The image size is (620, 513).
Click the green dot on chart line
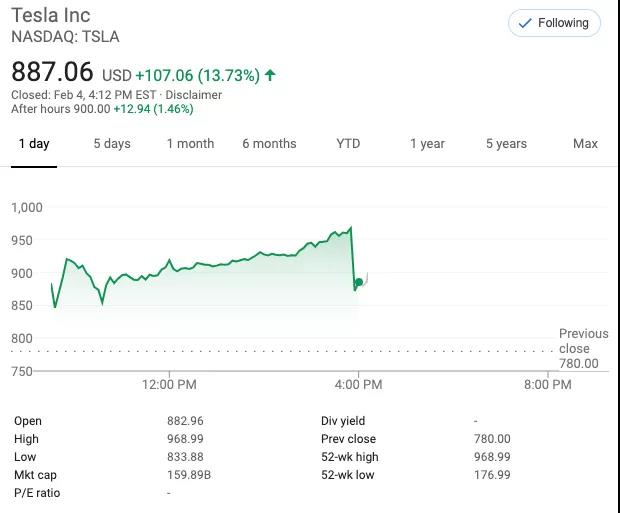pyautogui.click(x=359, y=283)
